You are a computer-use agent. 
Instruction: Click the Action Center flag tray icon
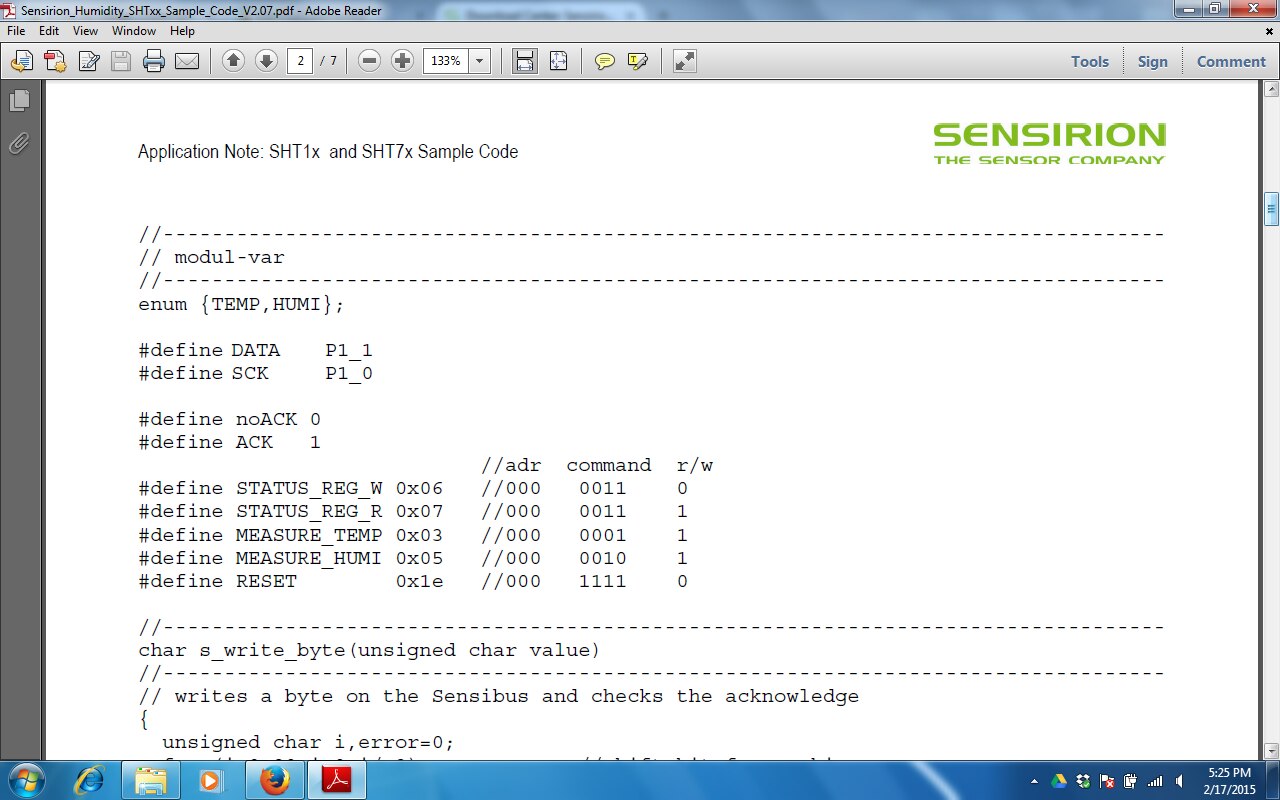click(1108, 781)
